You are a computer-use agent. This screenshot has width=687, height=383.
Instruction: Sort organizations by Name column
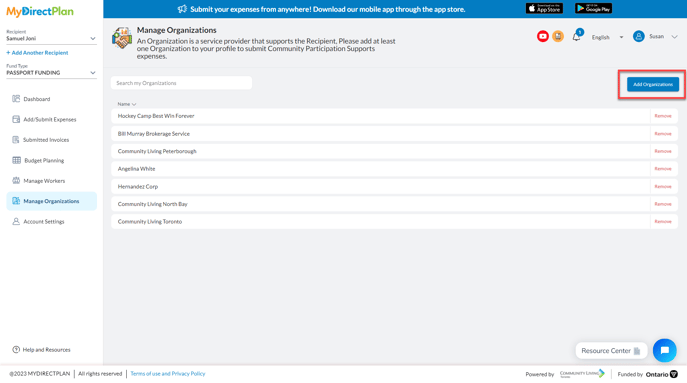(127, 104)
